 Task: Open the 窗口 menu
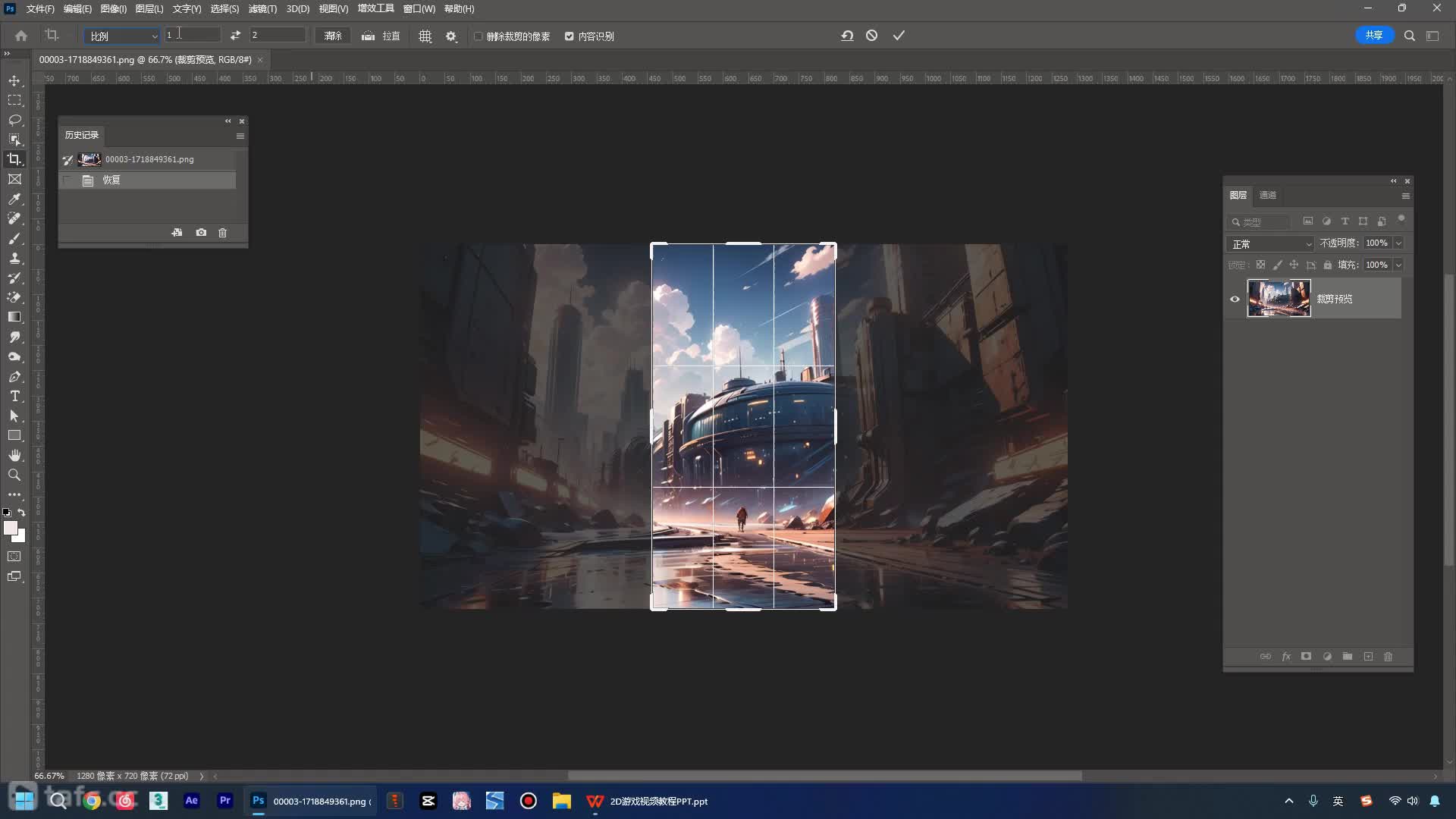[x=419, y=9]
